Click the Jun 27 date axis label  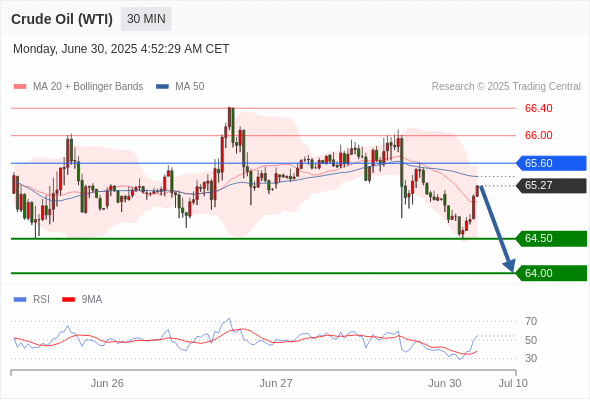(x=276, y=383)
